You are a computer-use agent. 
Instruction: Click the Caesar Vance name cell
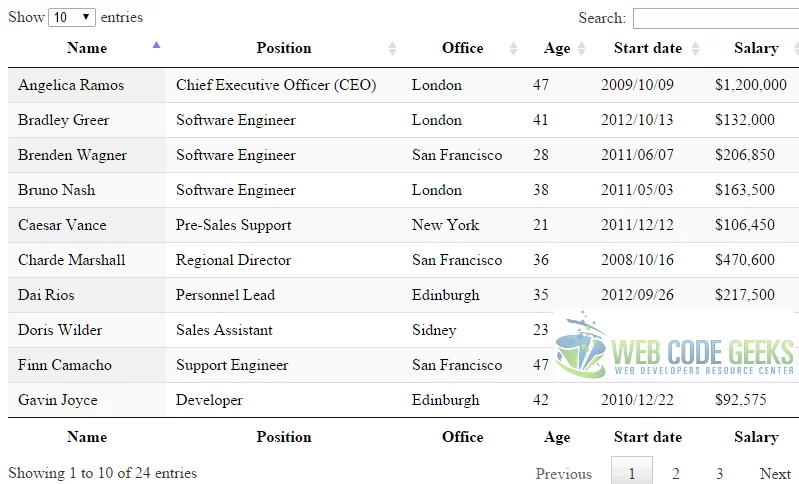coord(62,225)
